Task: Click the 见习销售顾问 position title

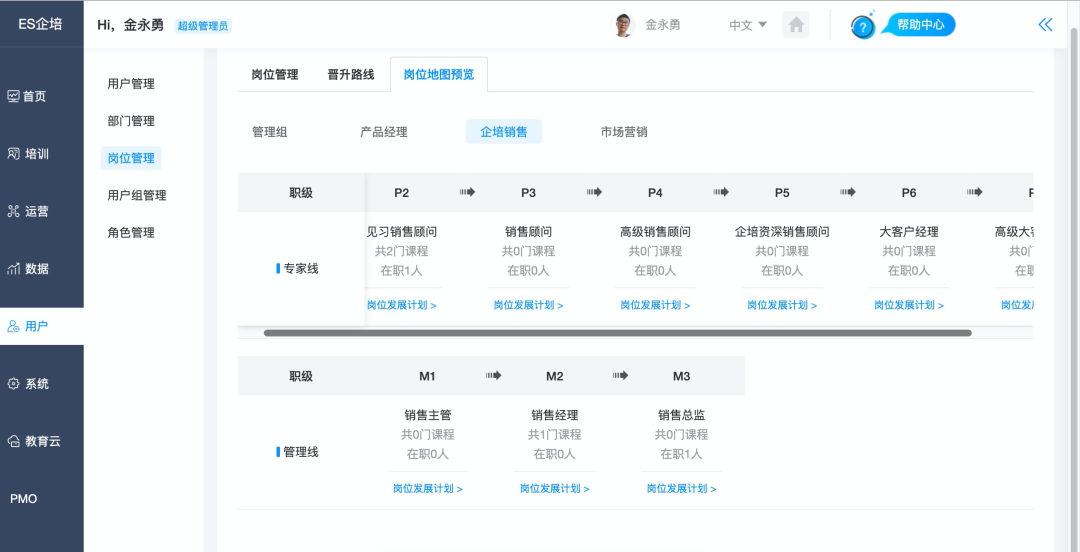Action: point(402,232)
